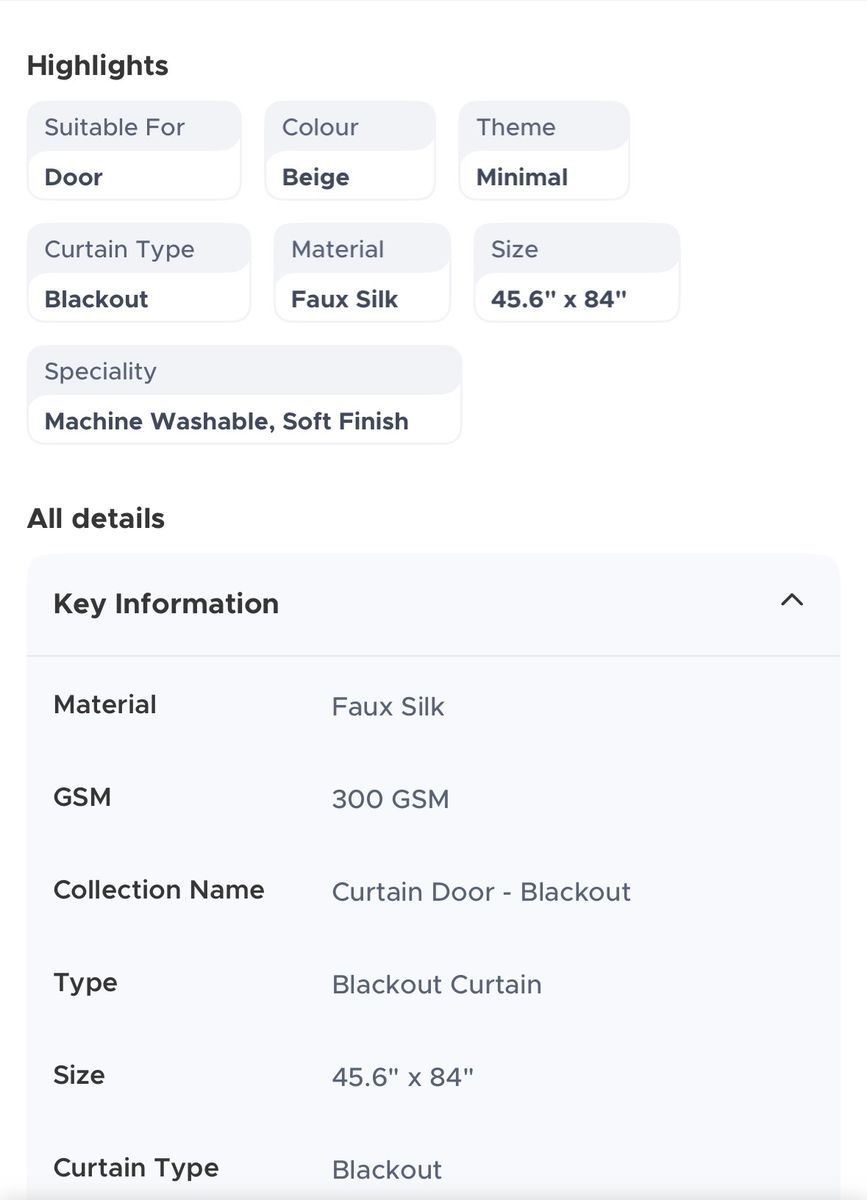Select the Colour Beige highlight card
Image resolution: width=867 pixels, height=1200 pixels.
pos(350,151)
